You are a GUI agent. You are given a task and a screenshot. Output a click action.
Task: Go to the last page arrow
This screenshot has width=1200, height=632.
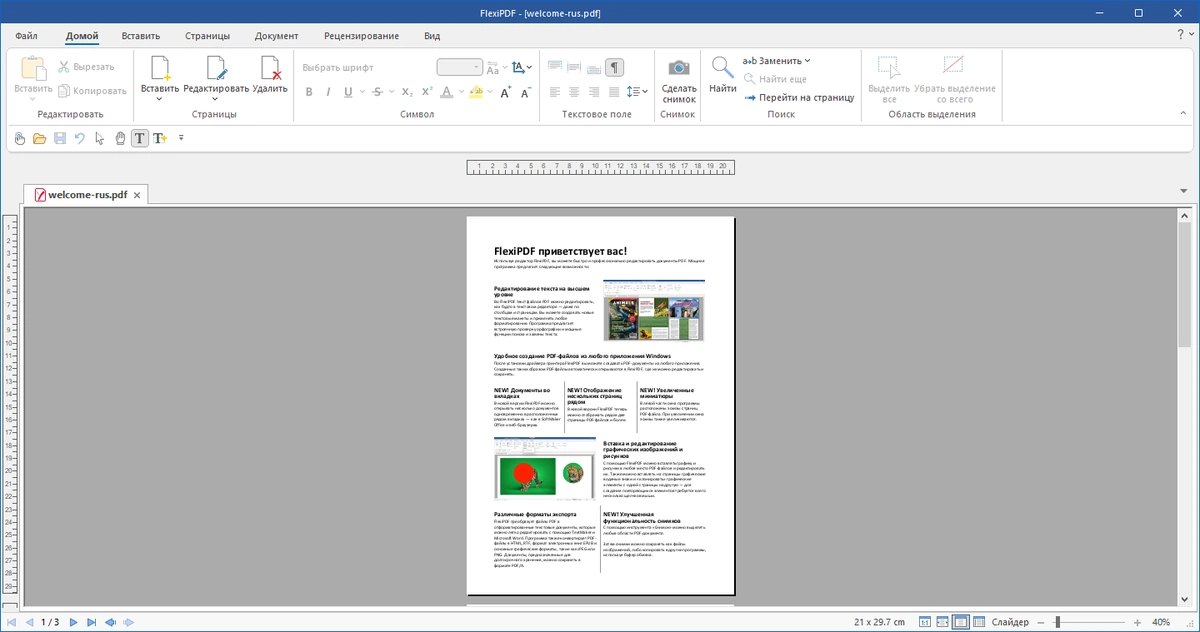(x=92, y=622)
